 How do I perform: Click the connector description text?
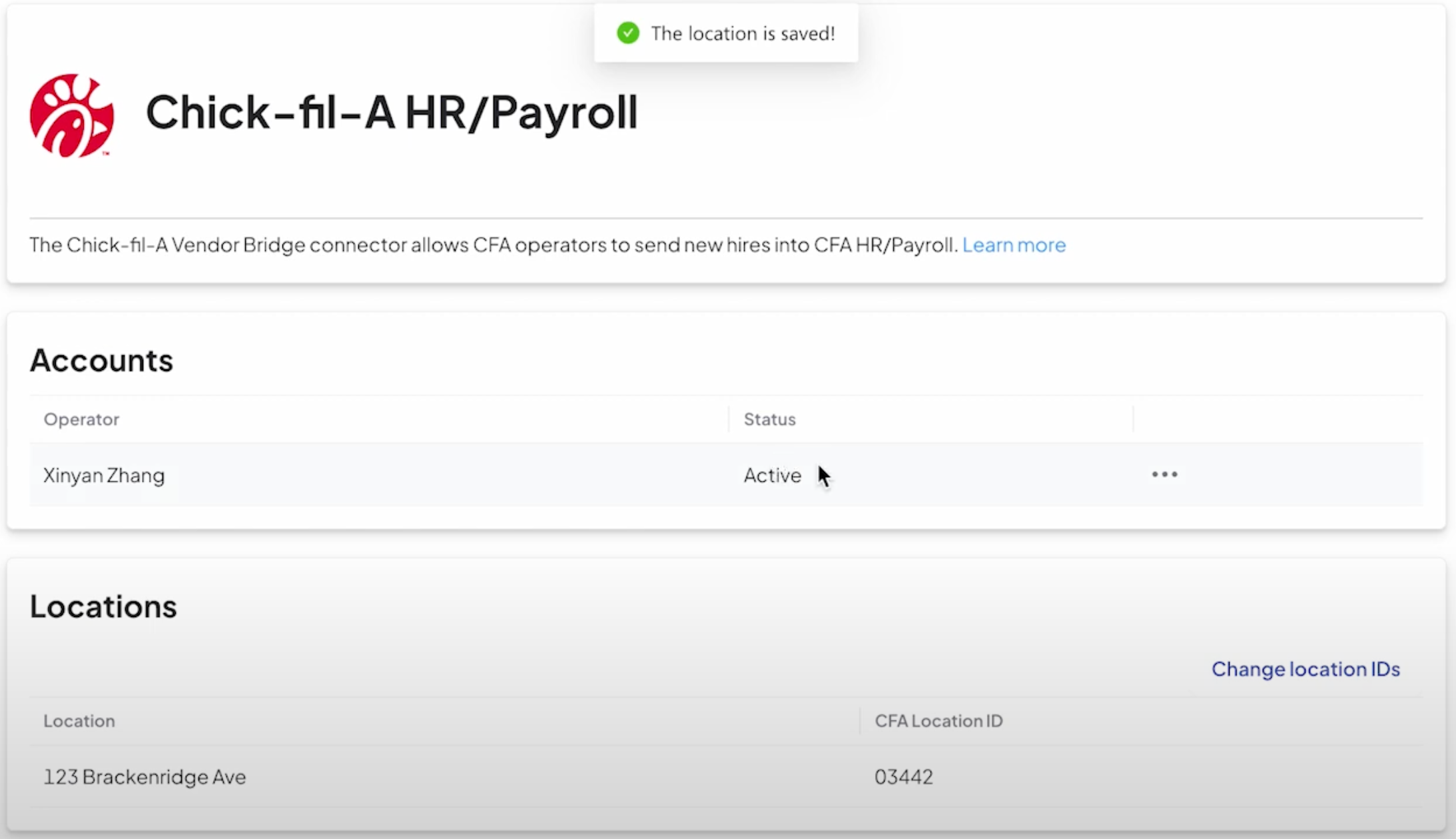tap(493, 245)
